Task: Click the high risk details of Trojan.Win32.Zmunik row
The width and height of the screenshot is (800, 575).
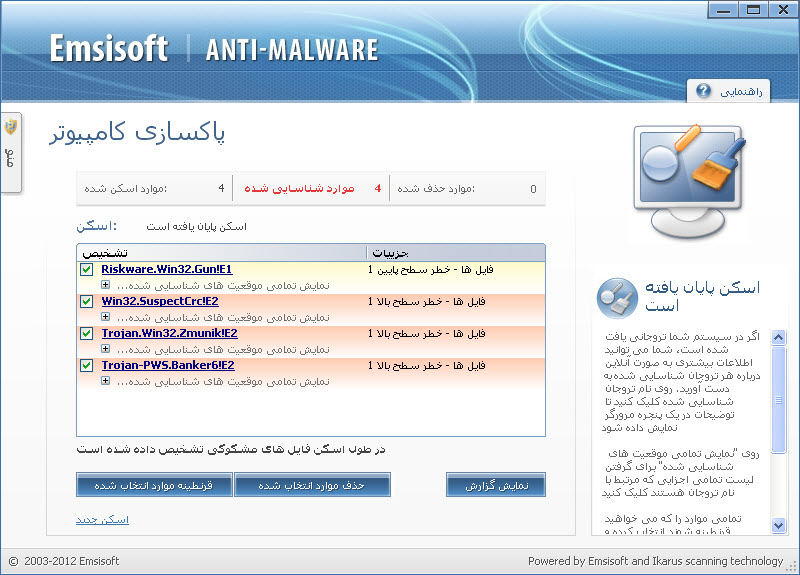Action: tap(427, 334)
